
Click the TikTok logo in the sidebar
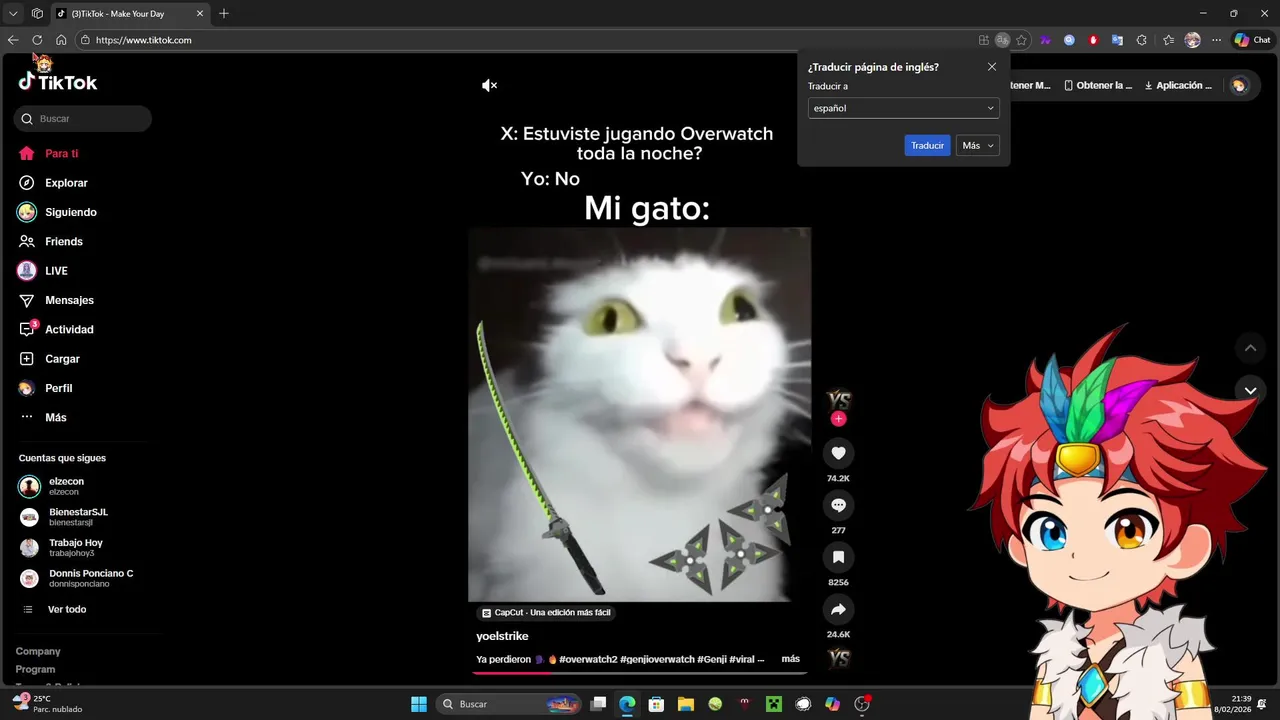coord(58,82)
